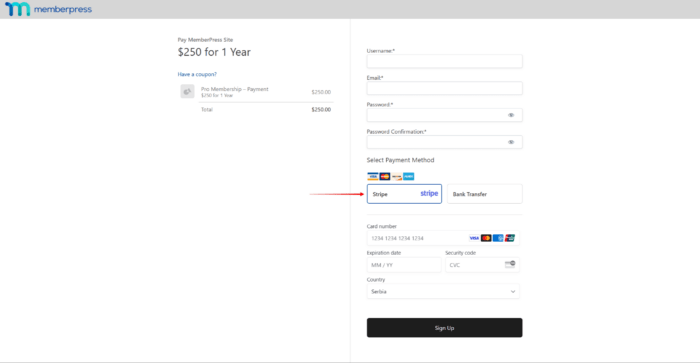Open the Country dropdown showing Serbia
The image size is (700, 363).
[x=443, y=291]
